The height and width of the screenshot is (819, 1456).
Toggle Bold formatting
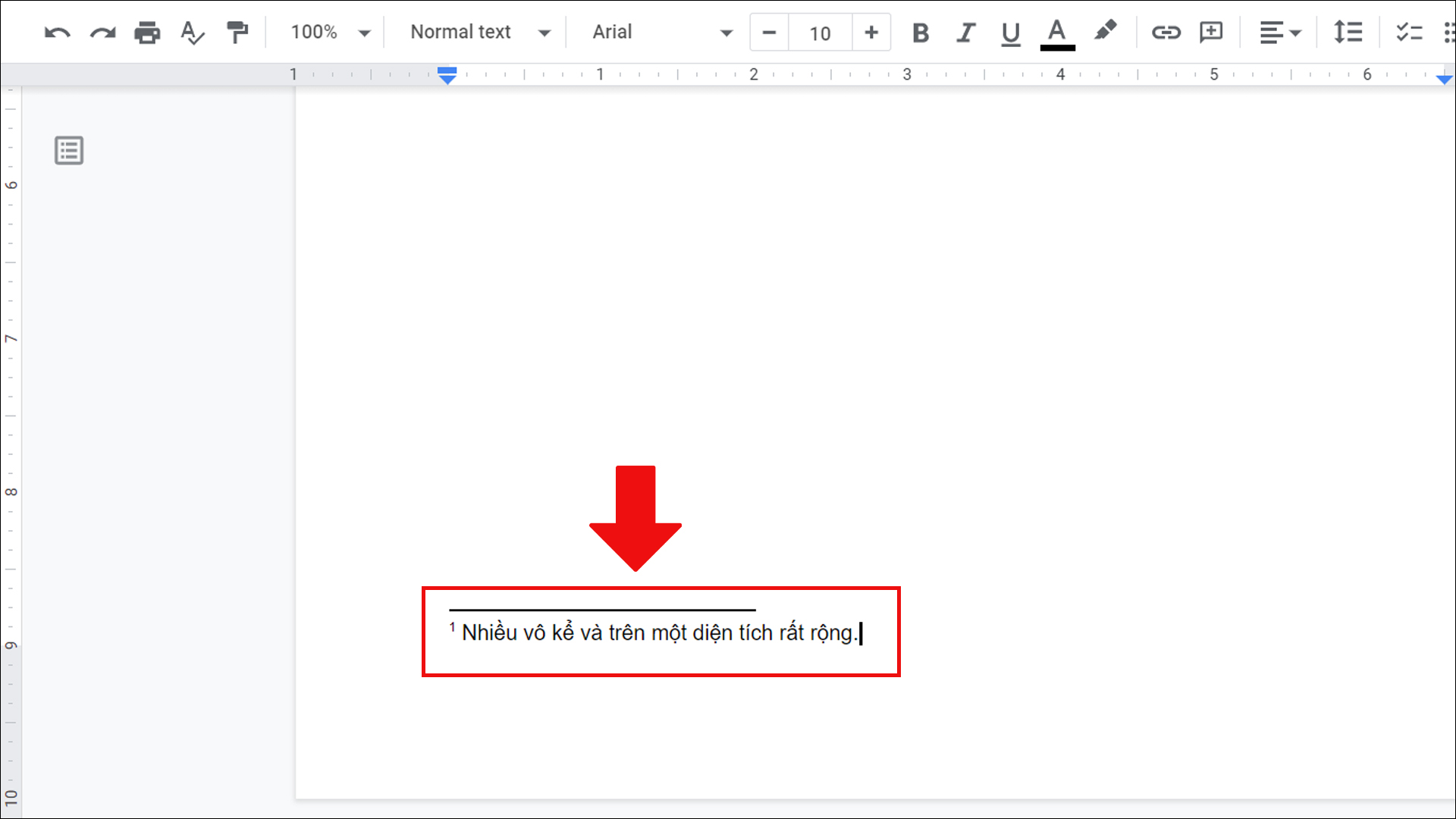point(921,33)
